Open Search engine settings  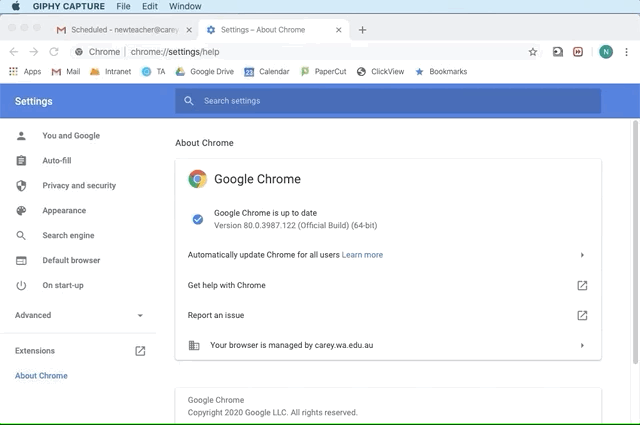pos(68,235)
